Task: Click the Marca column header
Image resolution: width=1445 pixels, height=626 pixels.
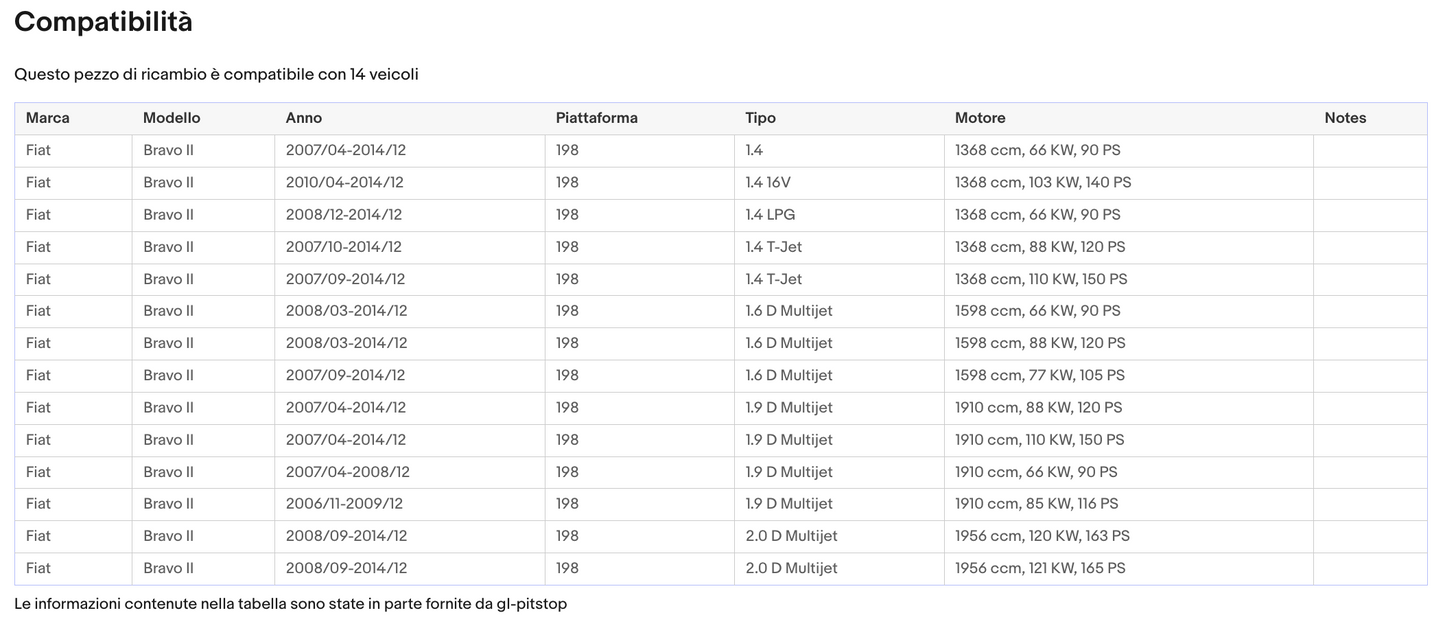Action: click(48, 118)
